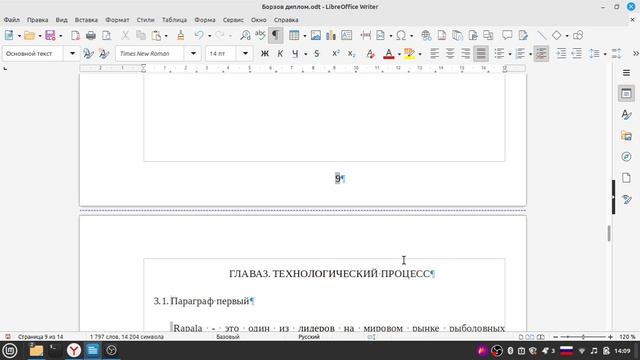Open the Таблица menu

(x=174, y=20)
